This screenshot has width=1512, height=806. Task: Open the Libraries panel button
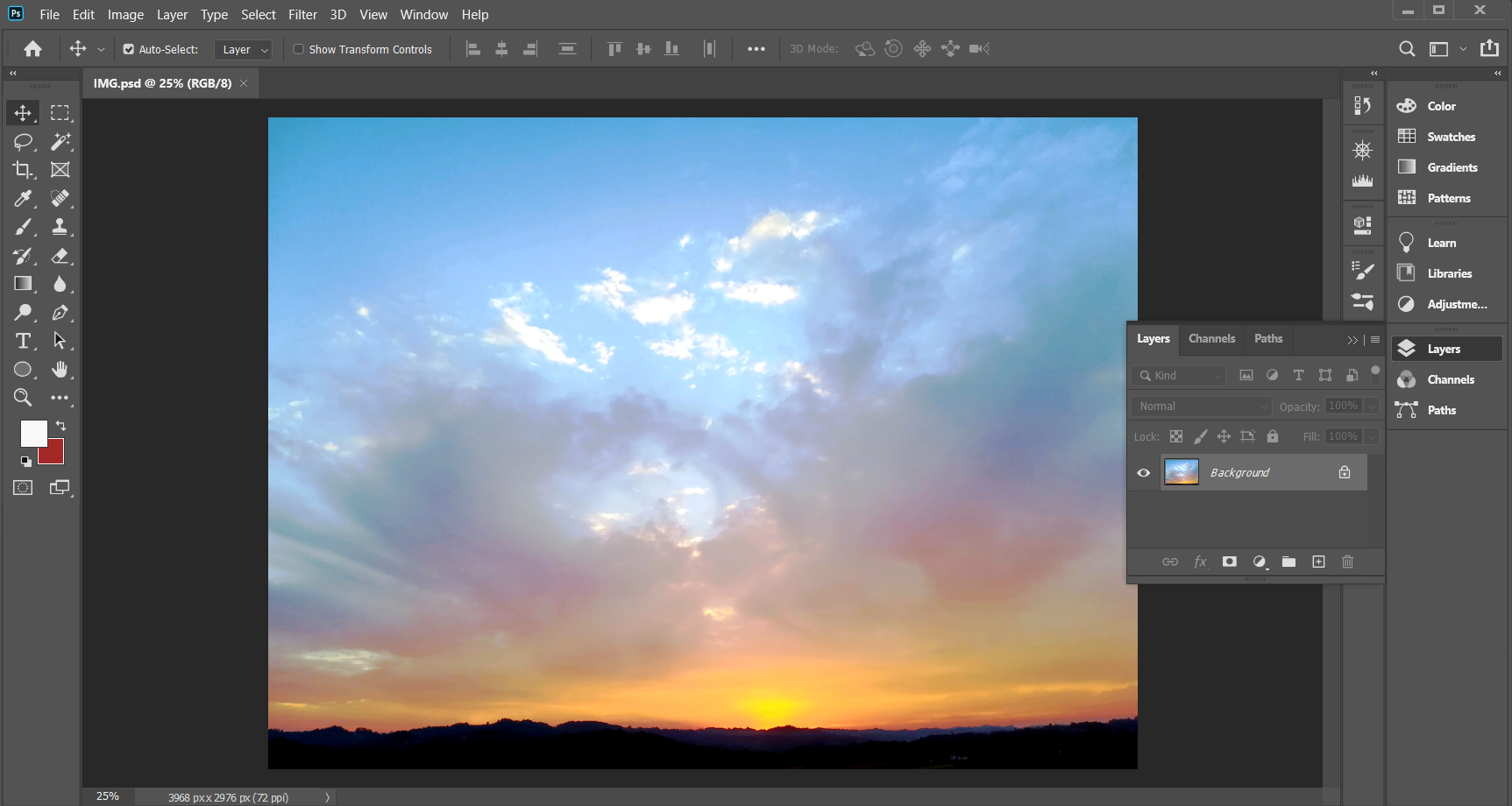(1448, 273)
